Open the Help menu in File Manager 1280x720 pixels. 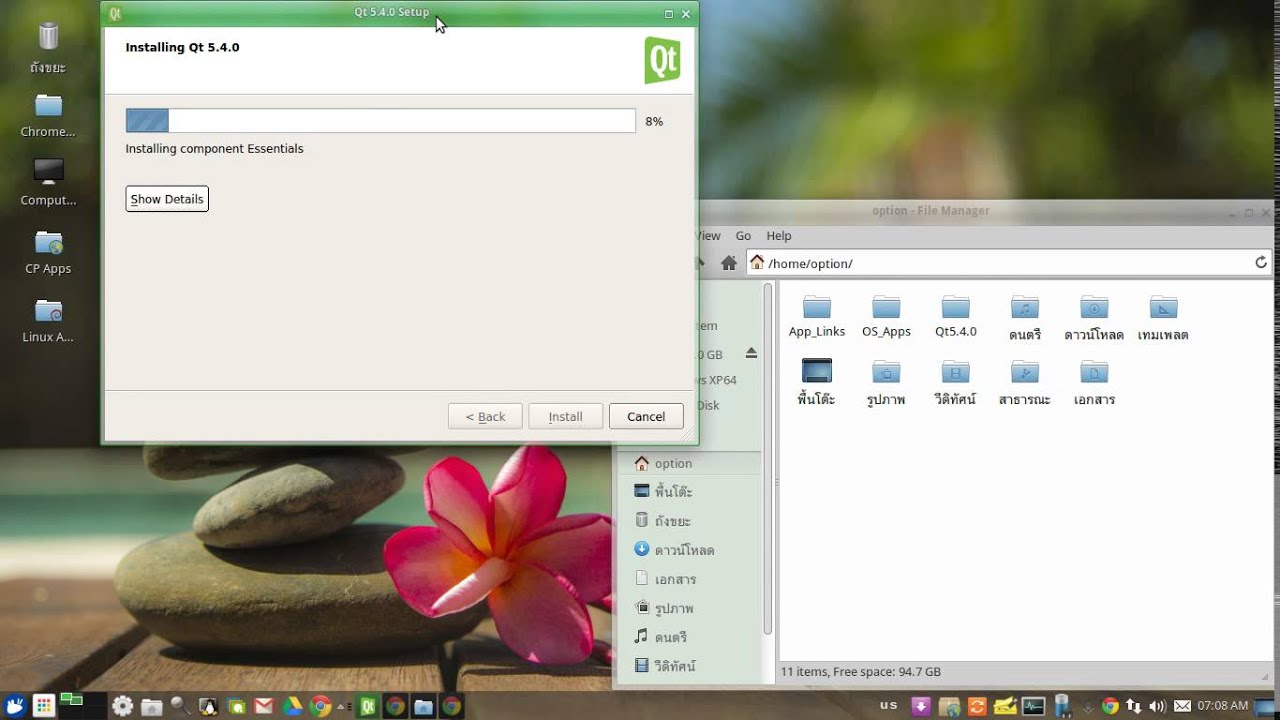779,236
